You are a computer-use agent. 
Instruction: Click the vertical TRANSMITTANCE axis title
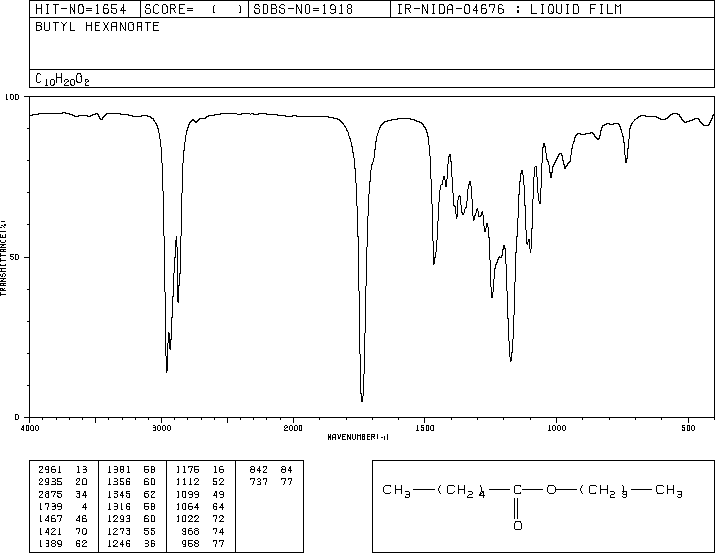3,258
